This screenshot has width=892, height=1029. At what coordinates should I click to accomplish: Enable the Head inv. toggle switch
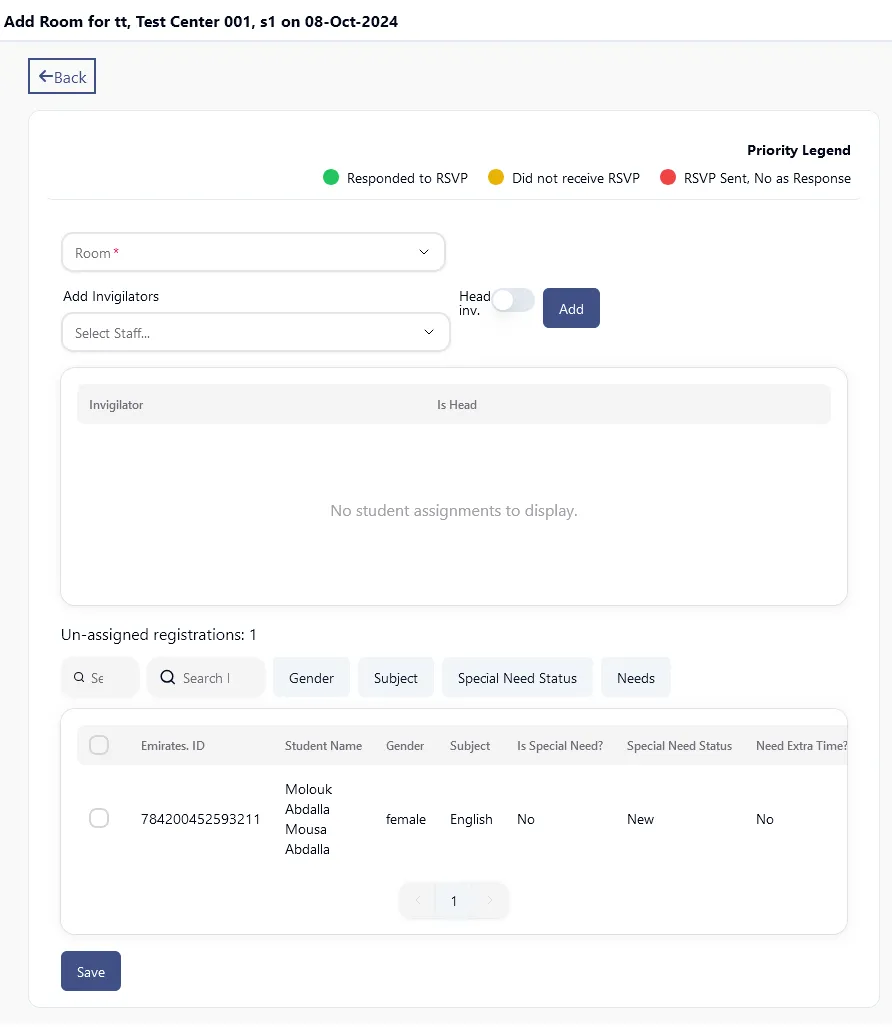point(513,300)
